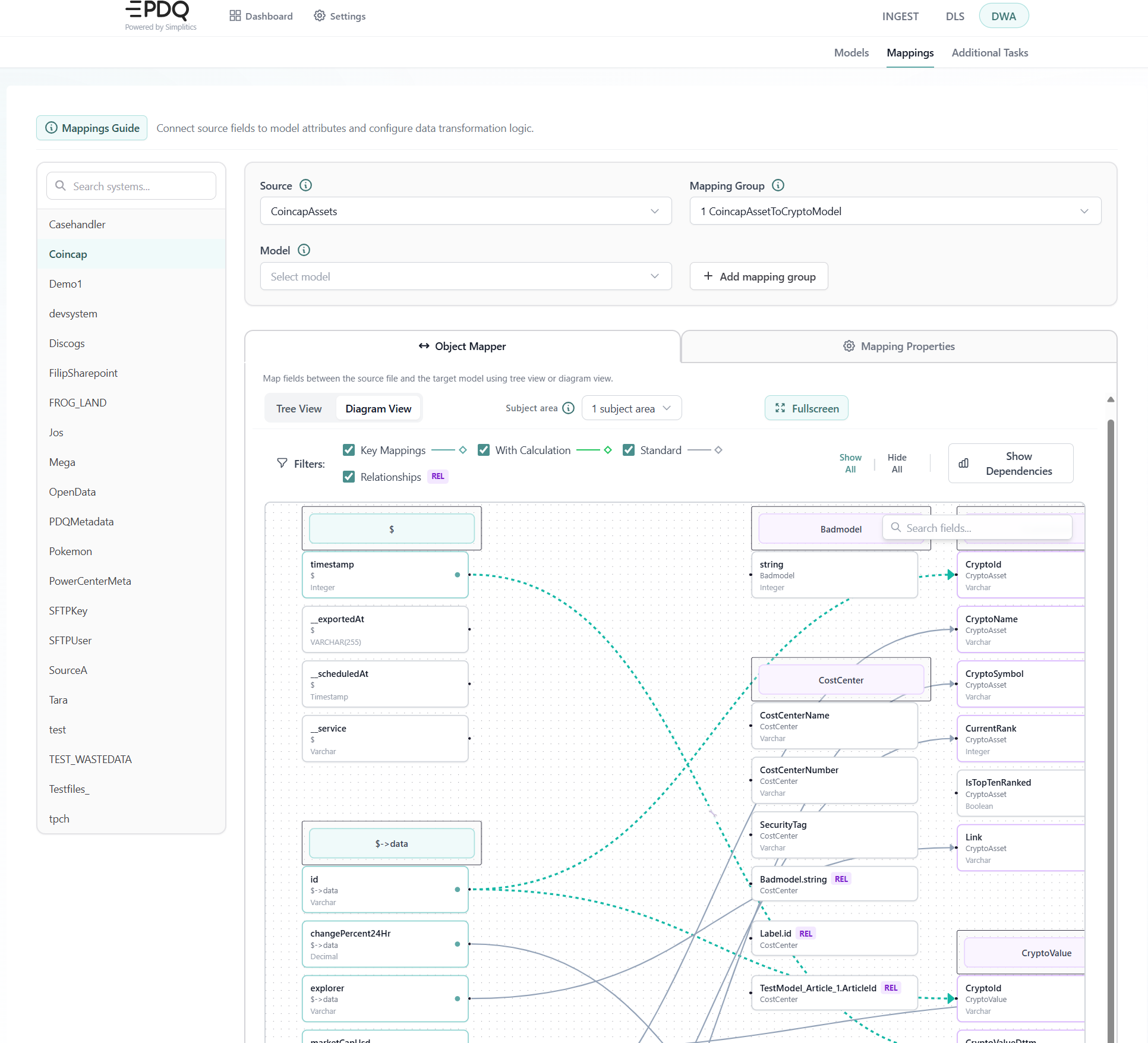Open the Additional Tasks tab

(x=990, y=52)
